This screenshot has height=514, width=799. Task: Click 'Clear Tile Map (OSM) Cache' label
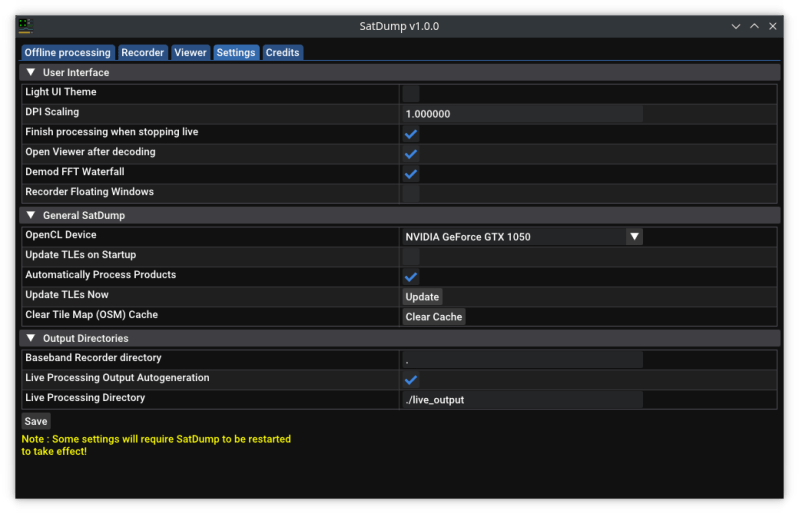tap(92, 314)
